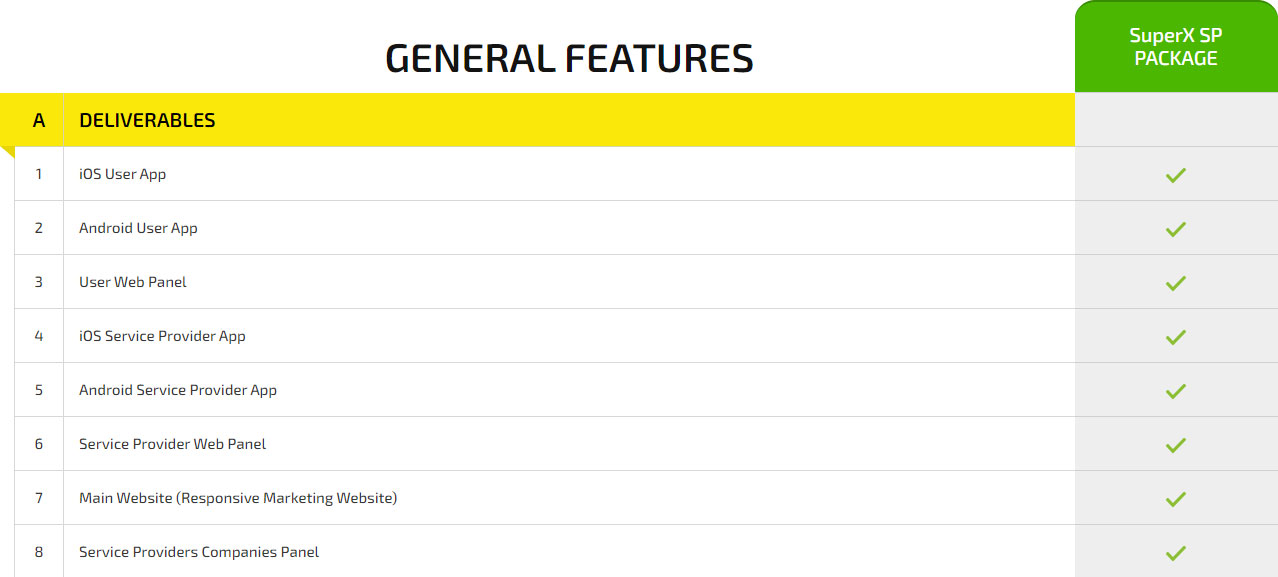This screenshot has height=577, width=1278.
Task: Click the checkmark for iOS User App
Action: click(1175, 175)
